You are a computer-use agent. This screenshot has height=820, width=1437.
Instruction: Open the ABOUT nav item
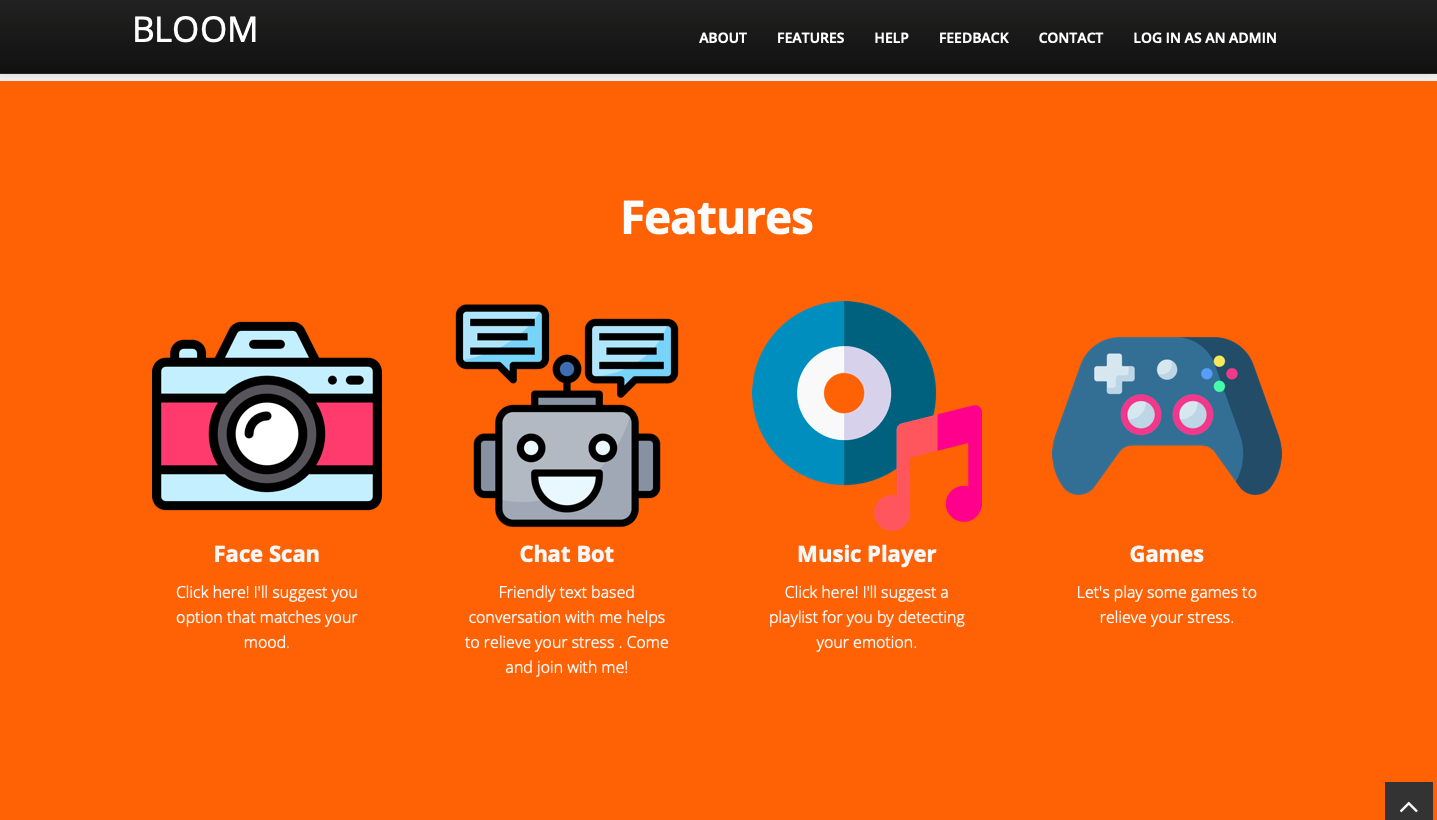point(723,38)
